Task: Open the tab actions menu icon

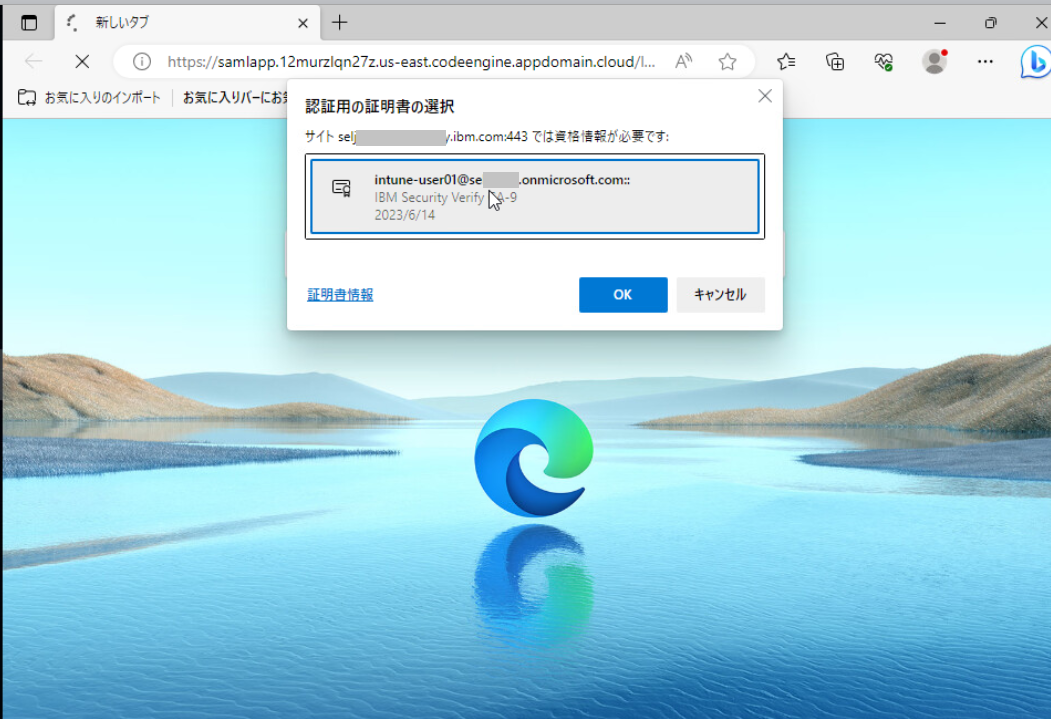Action: [29, 23]
